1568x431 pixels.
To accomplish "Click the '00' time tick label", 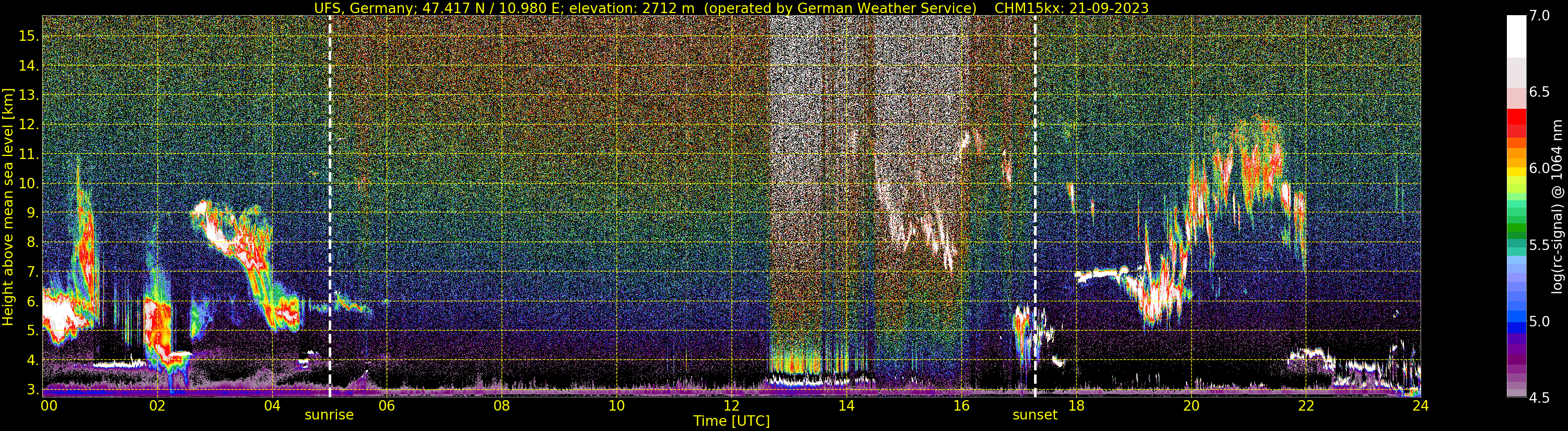I will click(x=49, y=405).
